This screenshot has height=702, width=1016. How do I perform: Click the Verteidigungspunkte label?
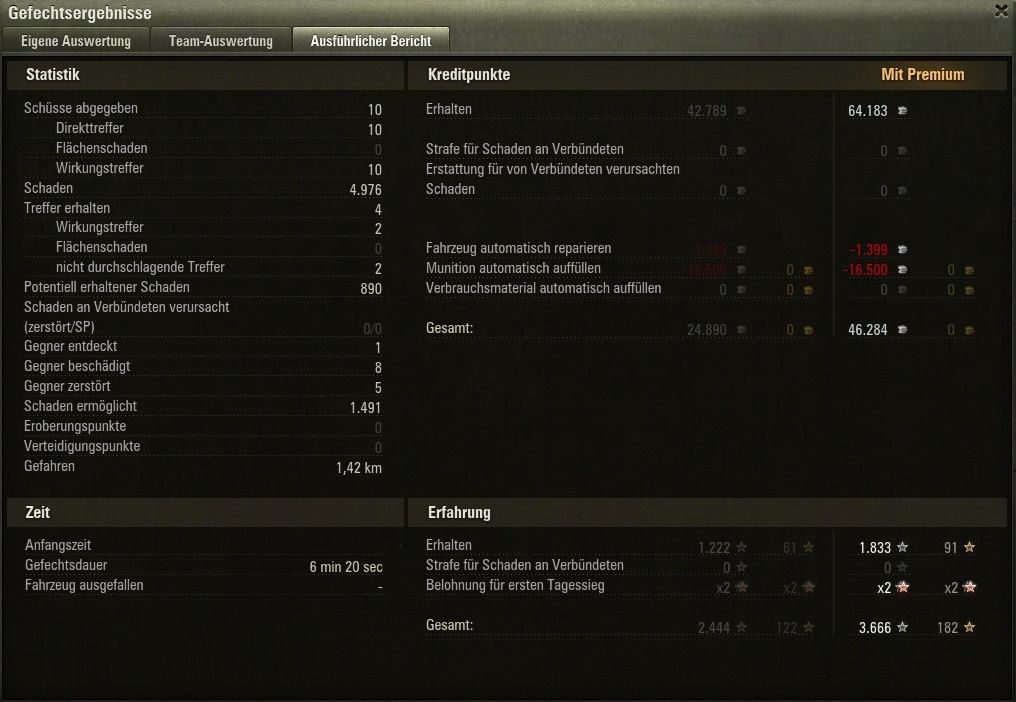coord(82,447)
